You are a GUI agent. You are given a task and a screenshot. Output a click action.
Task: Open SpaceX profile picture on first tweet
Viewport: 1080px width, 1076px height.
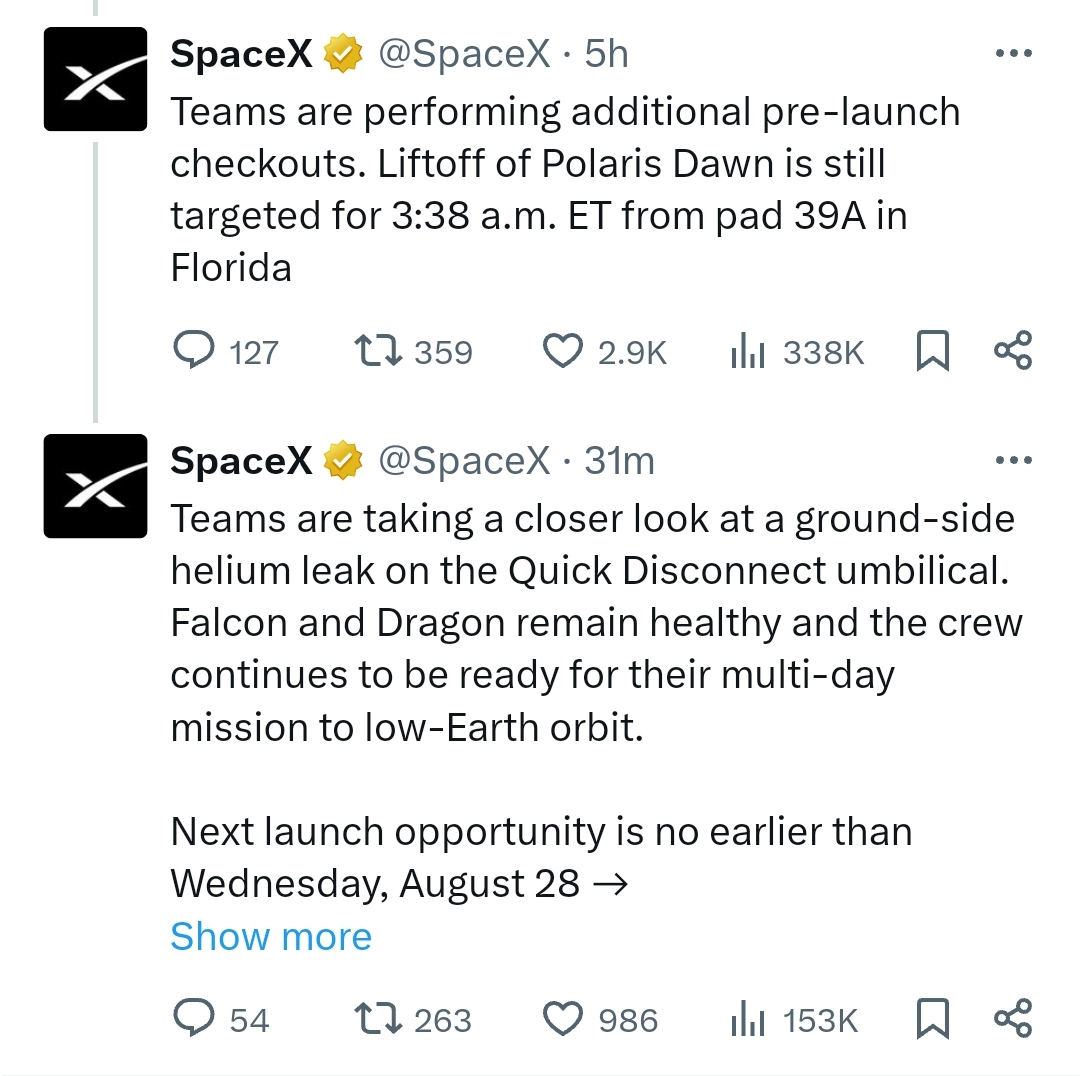click(95, 79)
